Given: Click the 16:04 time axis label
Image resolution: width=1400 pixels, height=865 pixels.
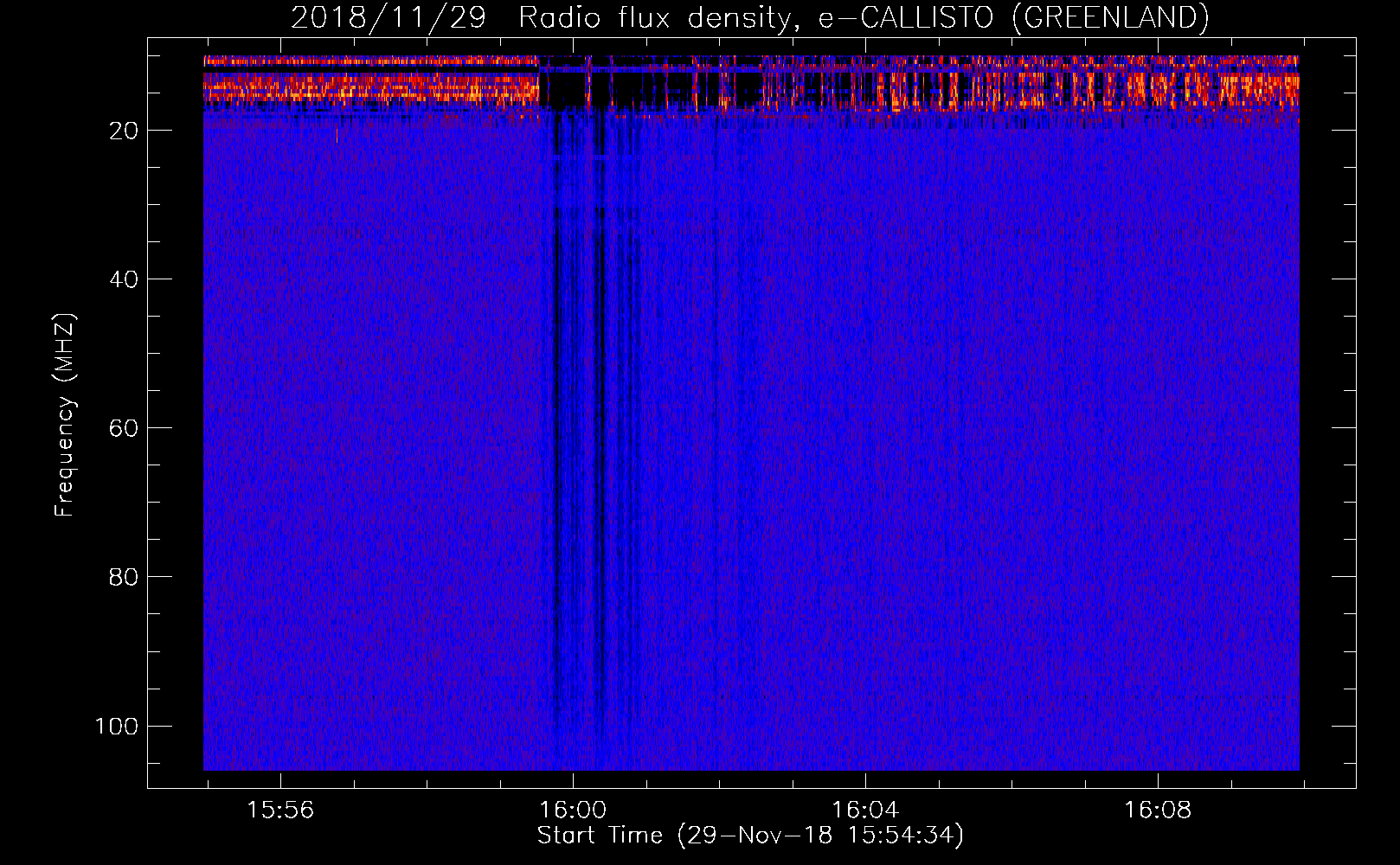Looking at the screenshot, I should [864, 811].
